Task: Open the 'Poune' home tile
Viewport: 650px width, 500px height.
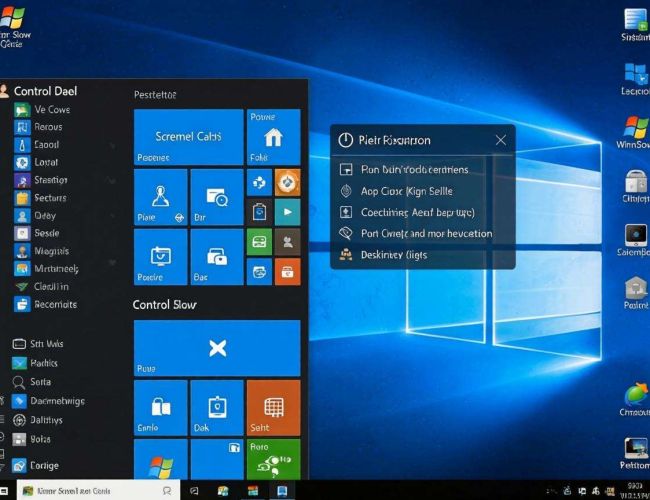Action: point(274,137)
